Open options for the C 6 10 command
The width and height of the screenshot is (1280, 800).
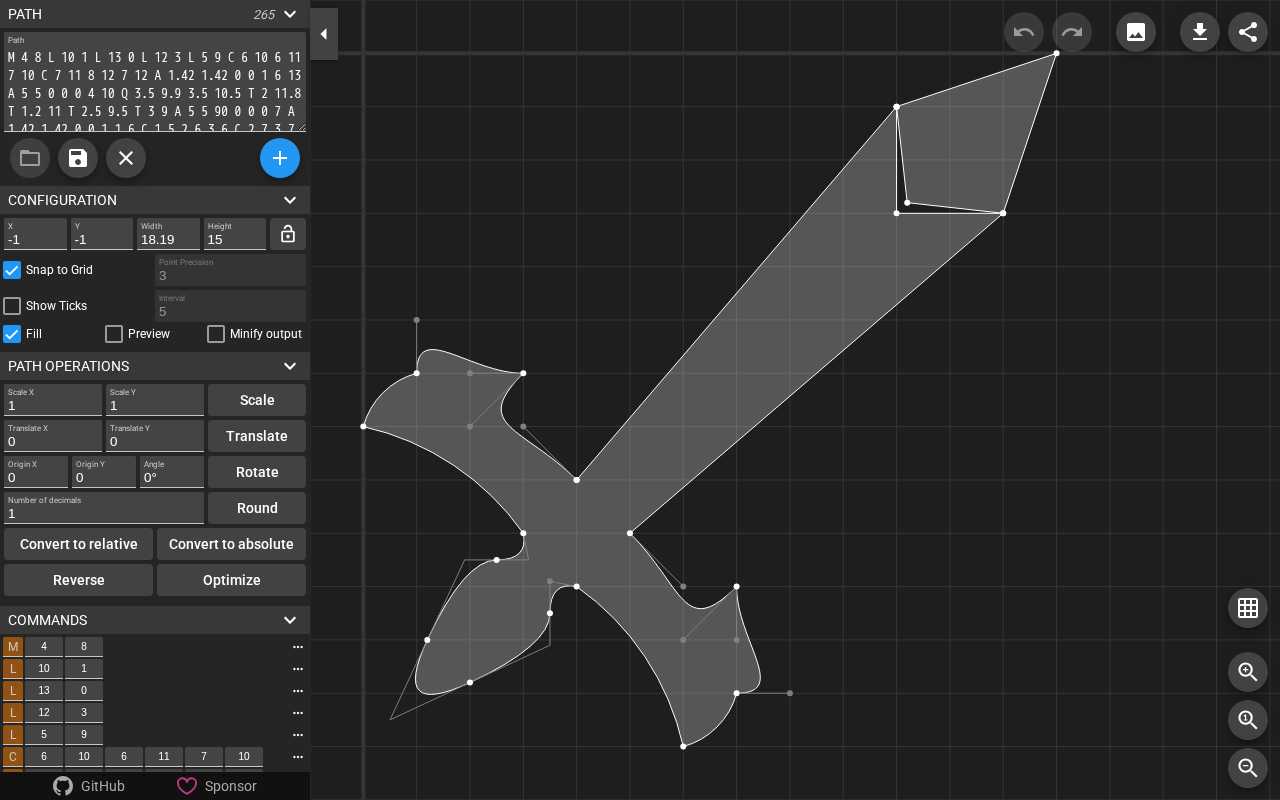tap(297, 757)
